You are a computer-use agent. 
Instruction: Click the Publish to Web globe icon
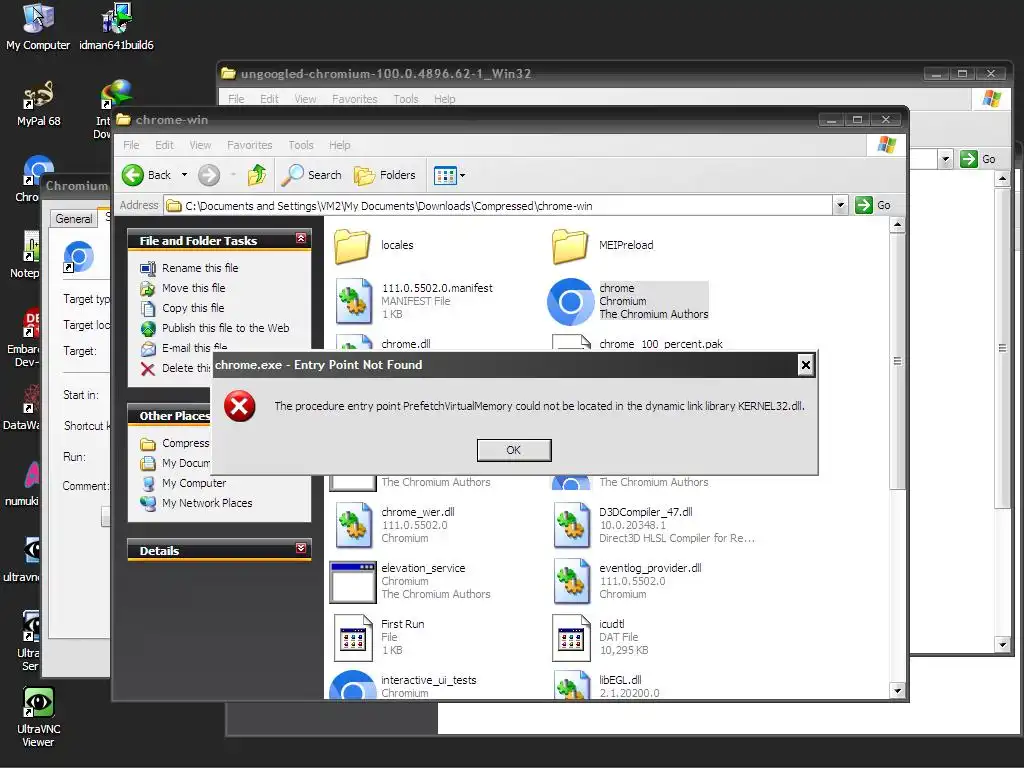pyautogui.click(x=148, y=328)
